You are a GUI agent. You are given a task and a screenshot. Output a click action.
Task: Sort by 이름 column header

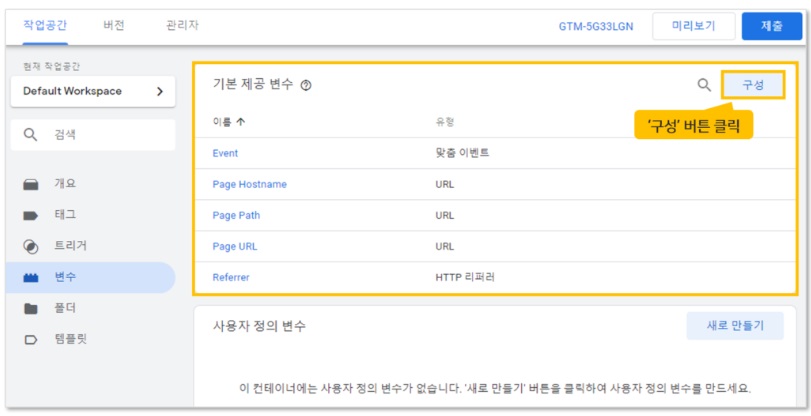coord(222,122)
